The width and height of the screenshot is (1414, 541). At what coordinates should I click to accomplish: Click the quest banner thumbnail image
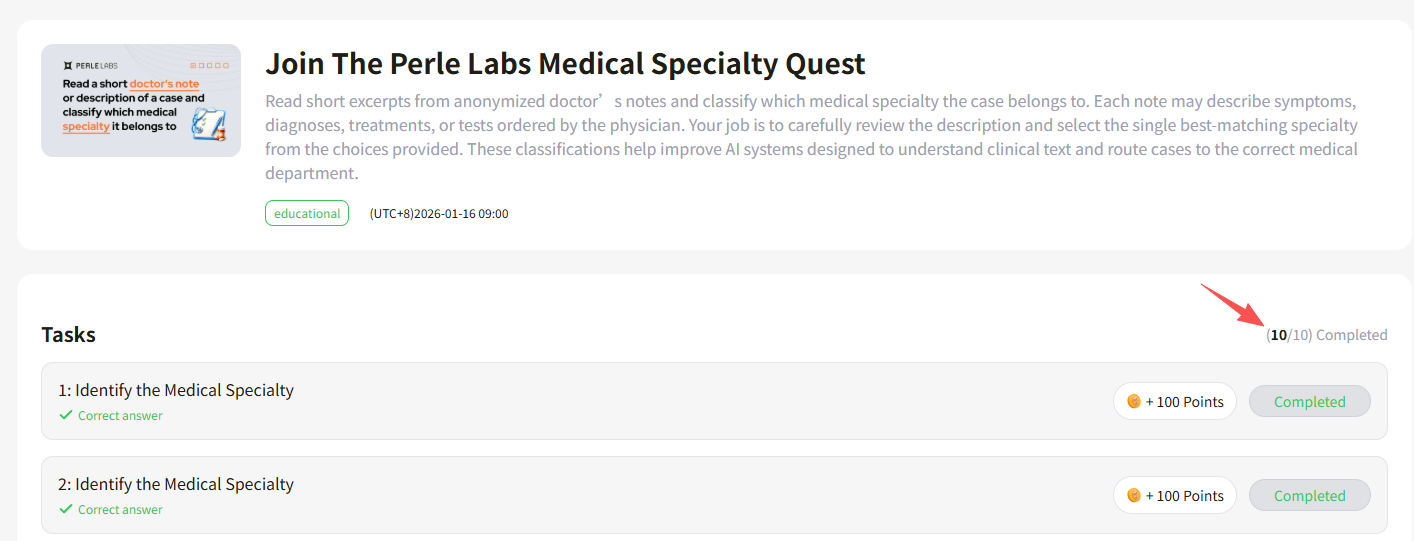pyautogui.click(x=141, y=100)
